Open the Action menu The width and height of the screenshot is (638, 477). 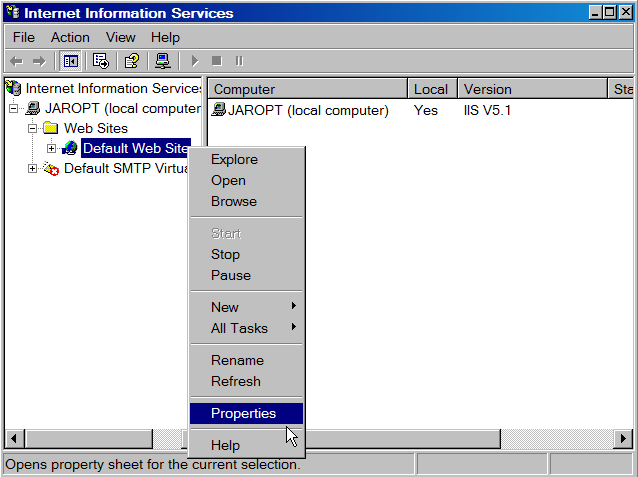[x=70, y=37]
